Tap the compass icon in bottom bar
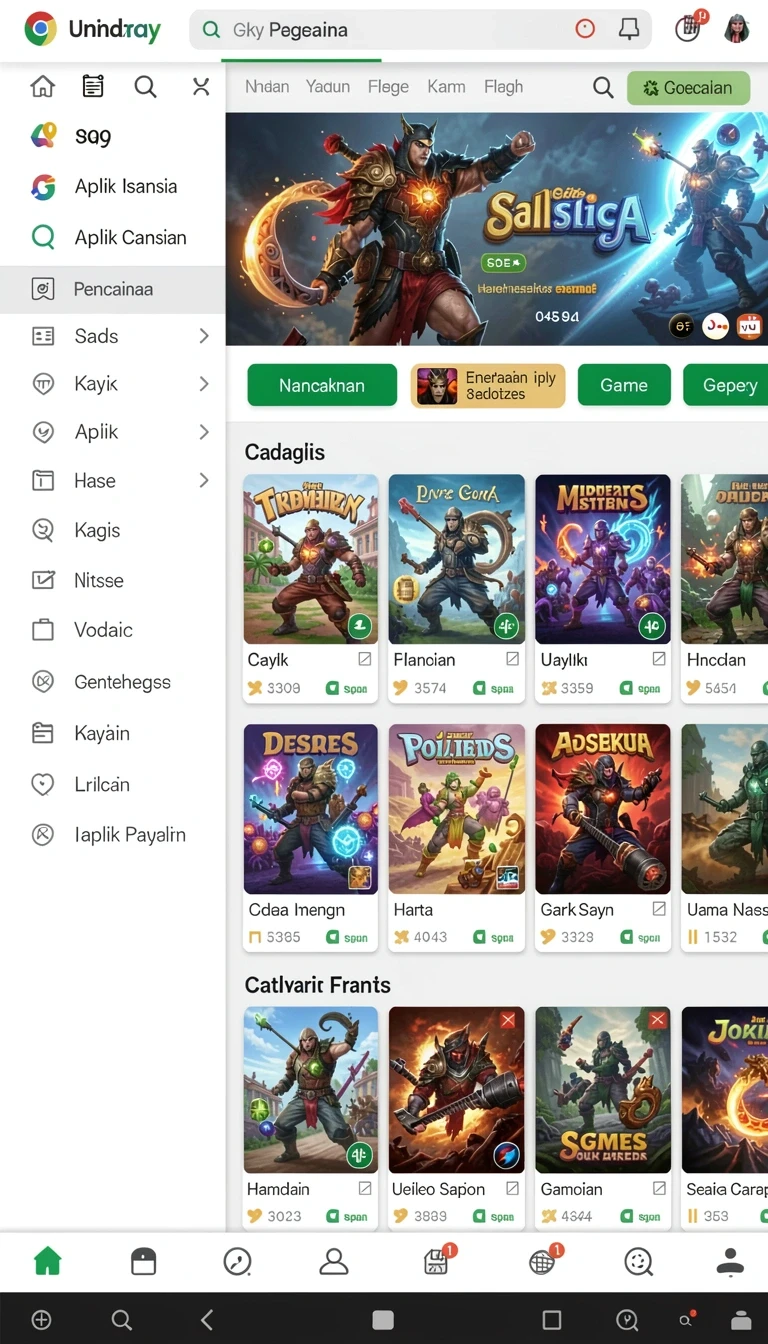768x1344 pixels. (x=237, y=1262)
